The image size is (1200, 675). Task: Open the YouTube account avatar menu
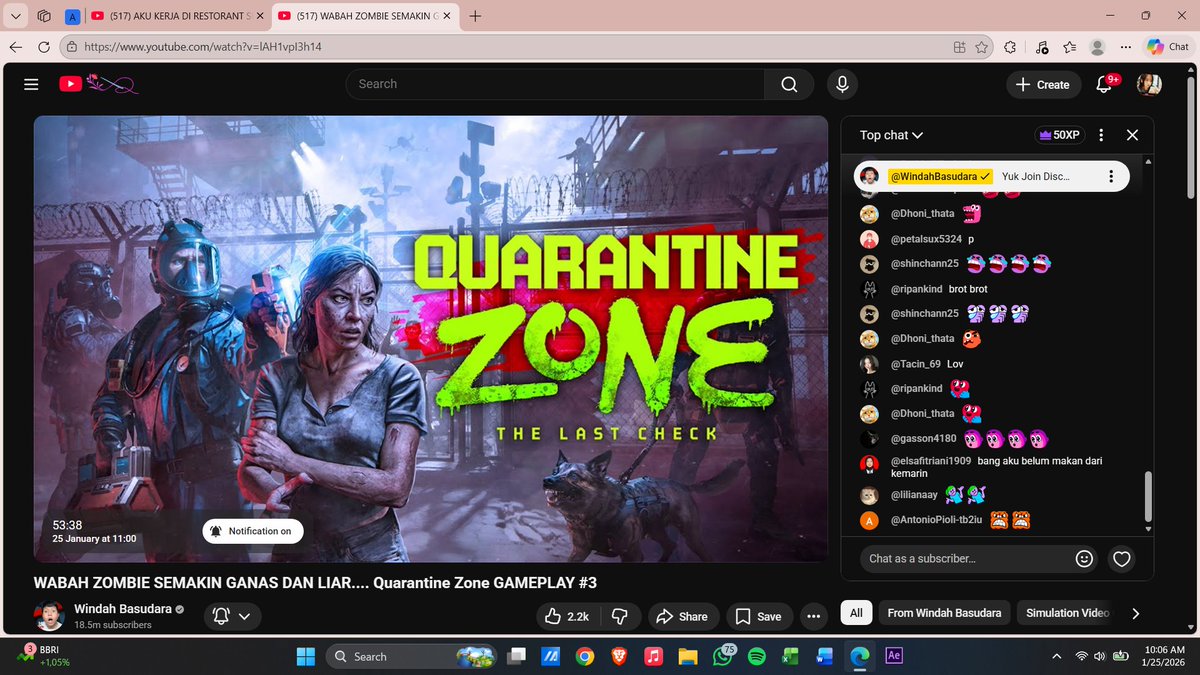click(x=1149, y=85)
